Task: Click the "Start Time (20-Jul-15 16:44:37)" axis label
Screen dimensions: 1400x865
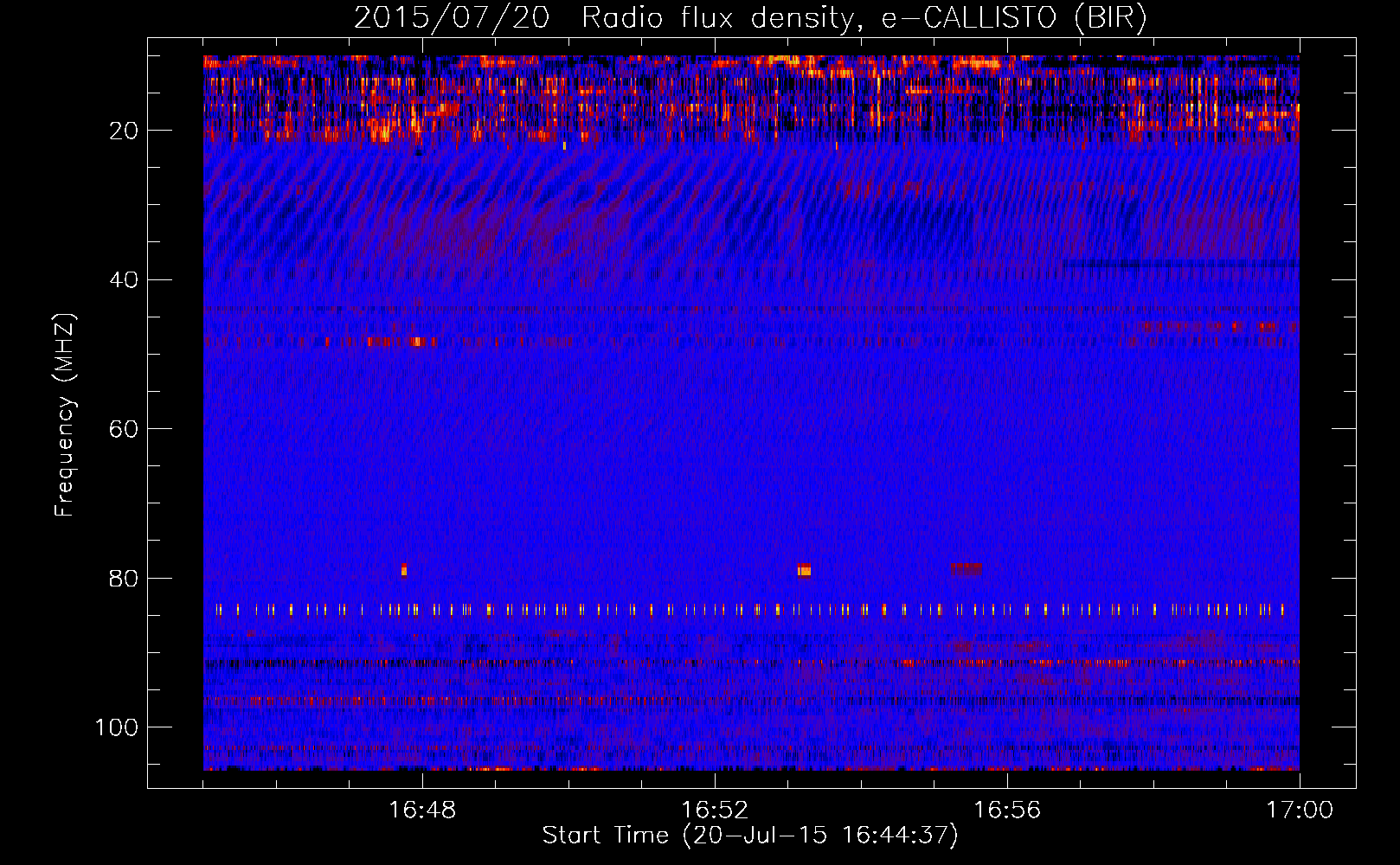Action: 750,836
